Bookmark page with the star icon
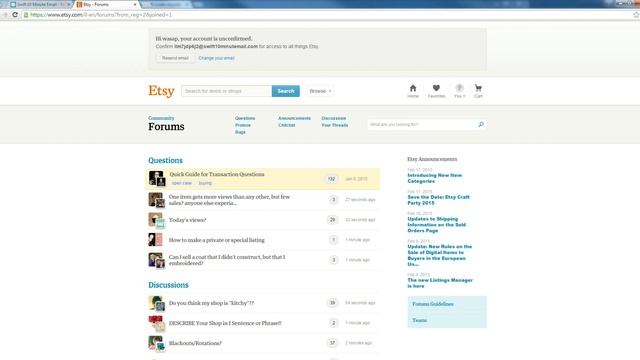 [x=636, y=15]
